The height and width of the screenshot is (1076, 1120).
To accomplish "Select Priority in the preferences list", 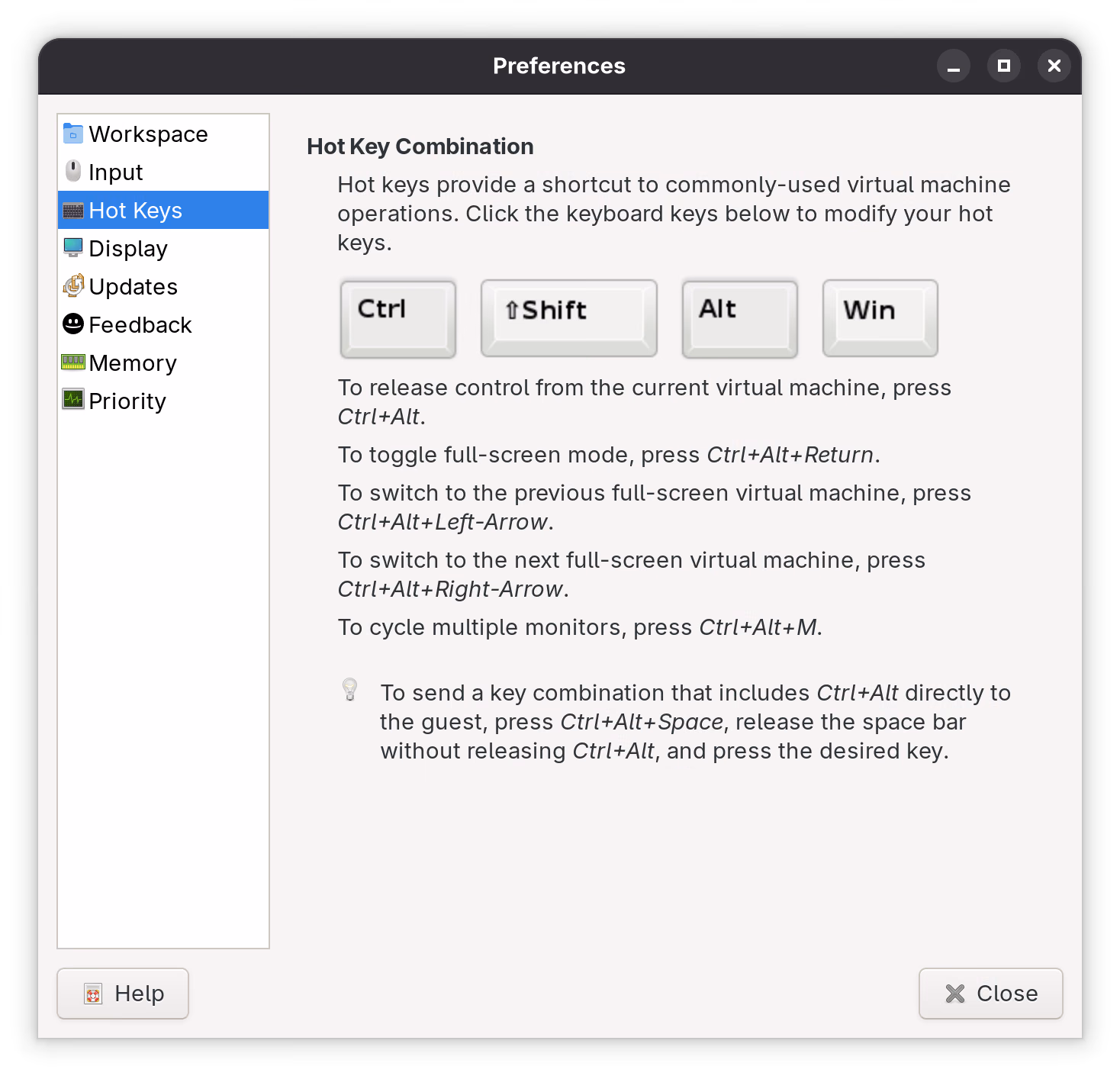I will [x=127, y=400].
